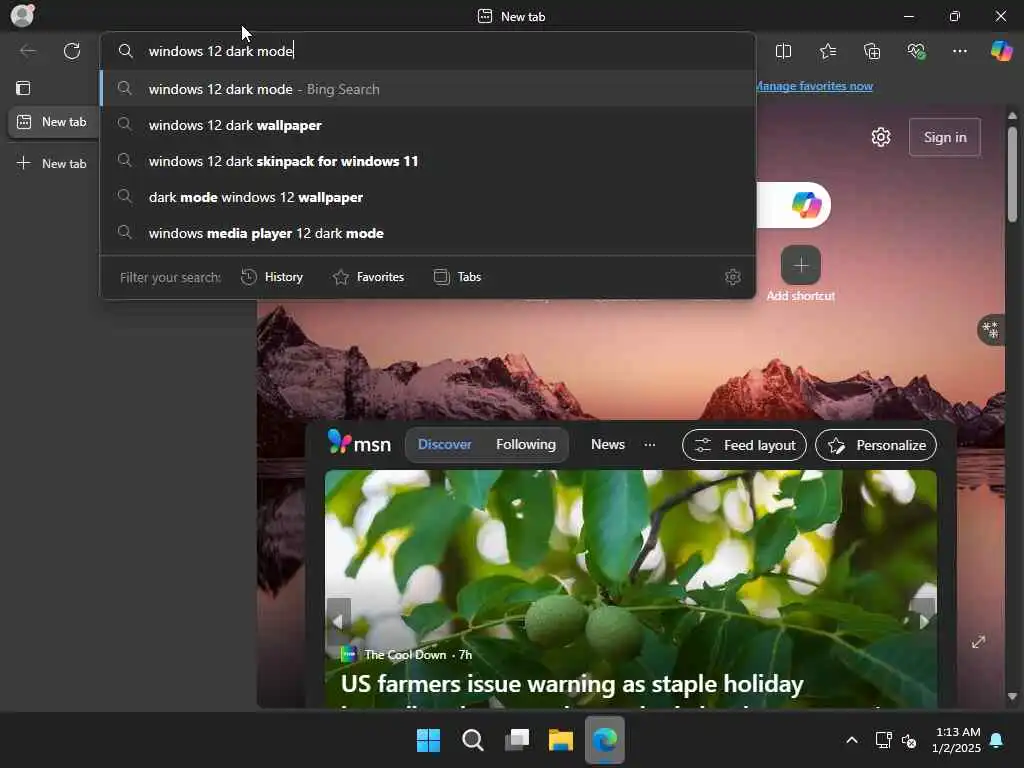Image resolution: width=1024 pixels, height=768 pixels.
Task: Select the open New tab in sidebar
Action: coord(54,122)
